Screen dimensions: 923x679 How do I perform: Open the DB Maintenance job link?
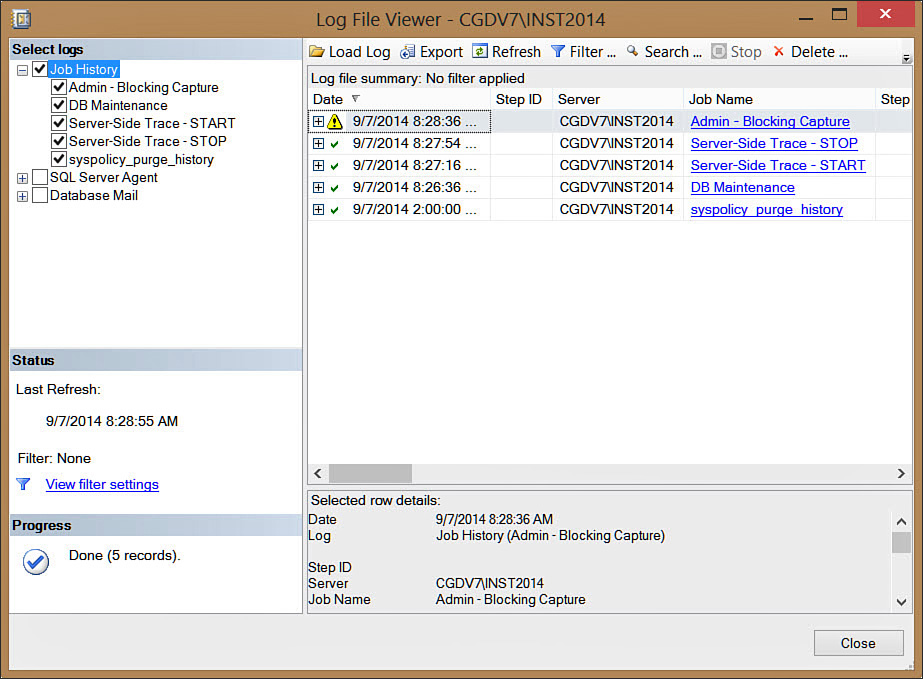tap(742, 188)
